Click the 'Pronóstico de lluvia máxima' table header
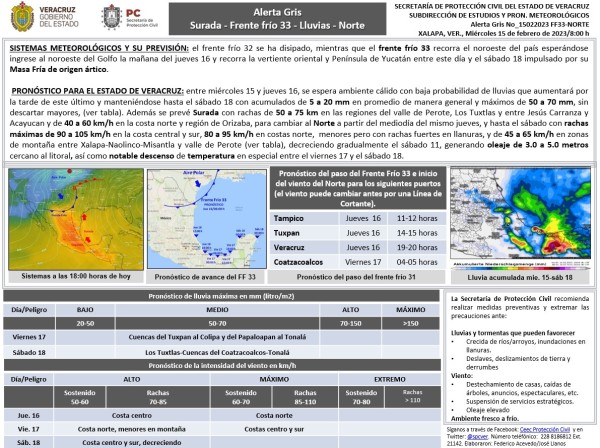600x448 pixels. tap(220, 297)
